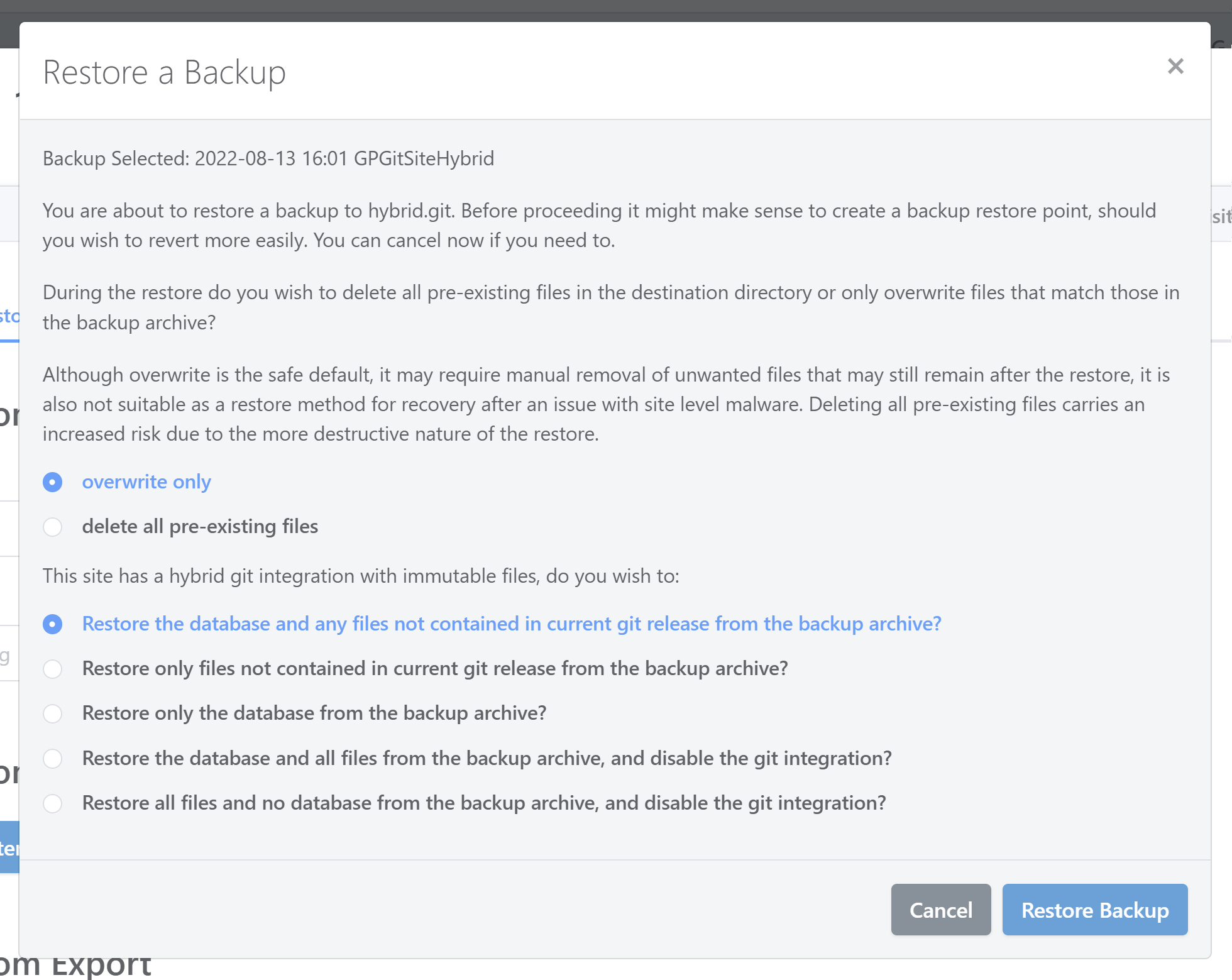Screen dimensions: 1232x980
Task: Select radio for restoring database and non-git files
Action: (53, 624)
